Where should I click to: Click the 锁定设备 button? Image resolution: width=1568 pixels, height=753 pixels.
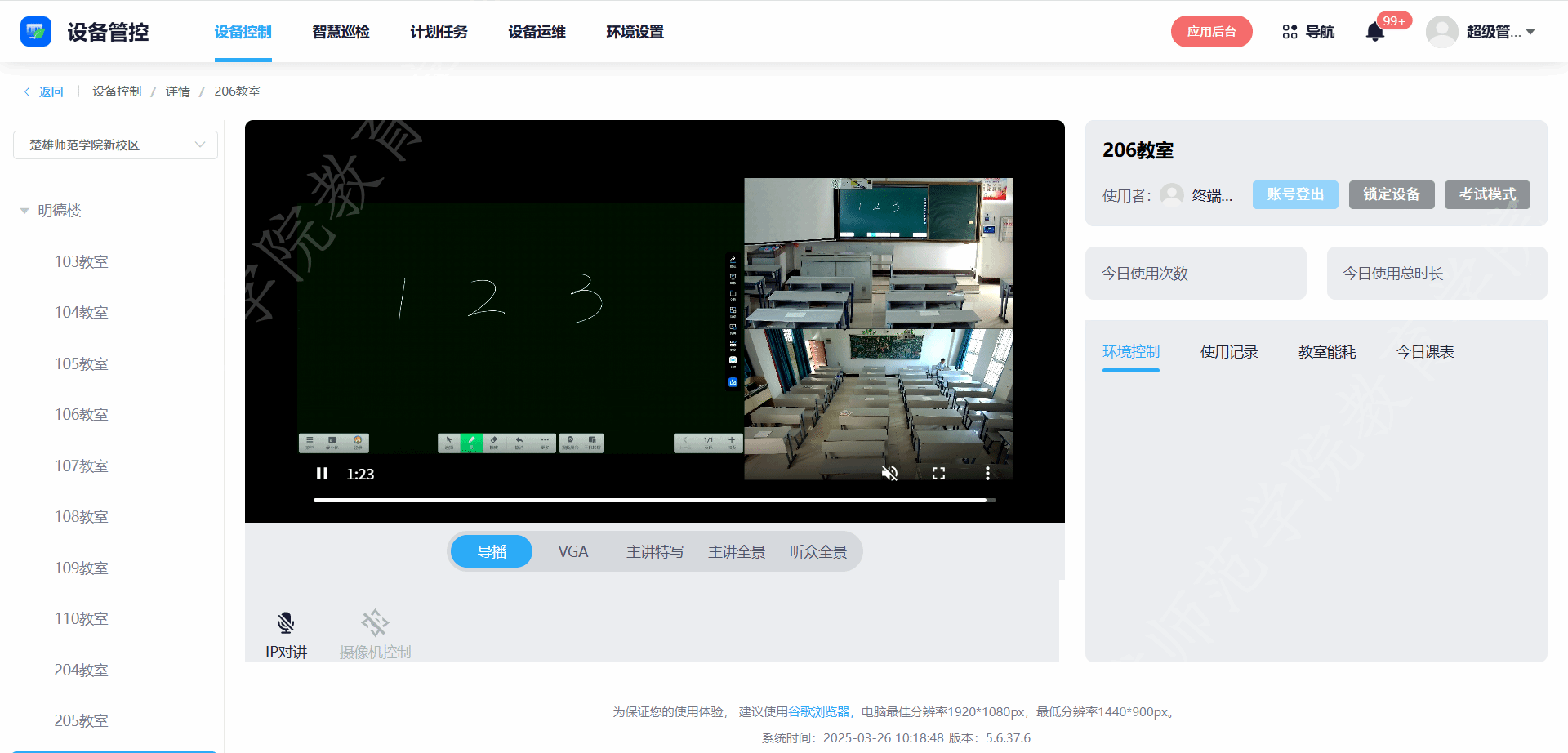pos(1391,194)
